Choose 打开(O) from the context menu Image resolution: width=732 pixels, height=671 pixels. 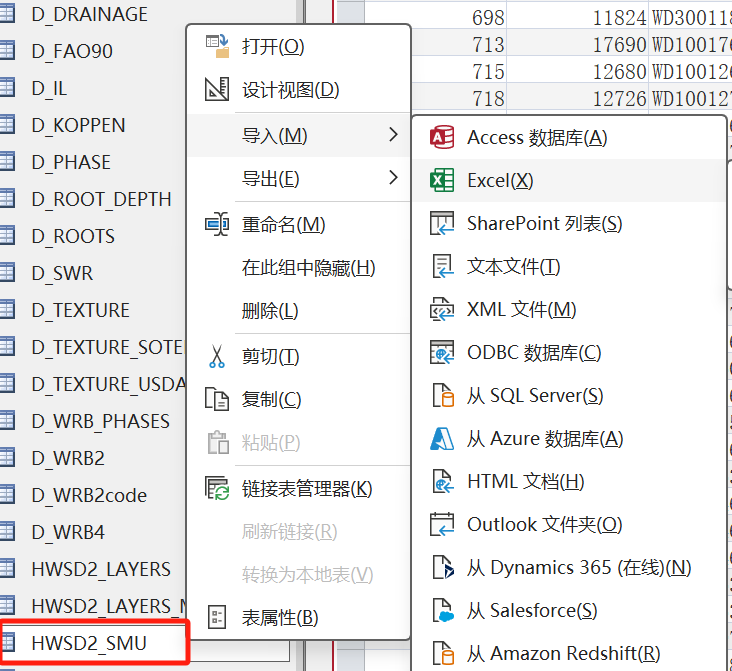click(x=298, y=46)
